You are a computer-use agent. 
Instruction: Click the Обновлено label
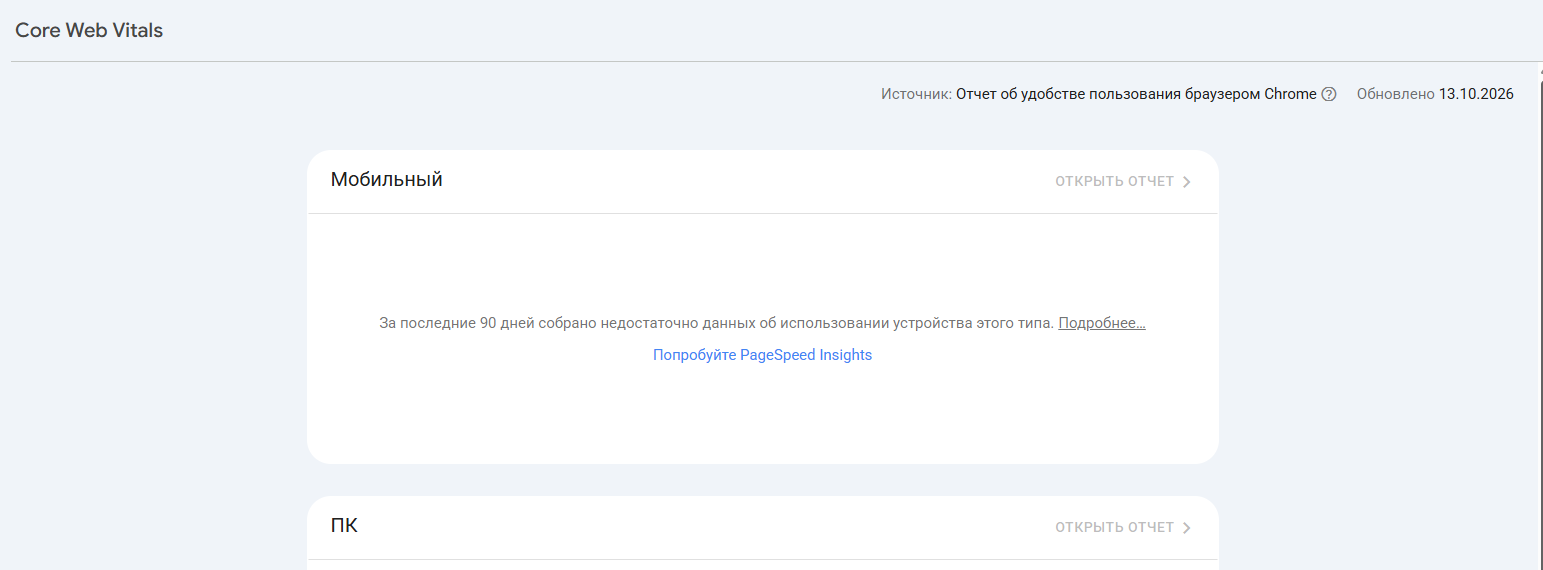pyautogui.click(x=1395, y=94)
